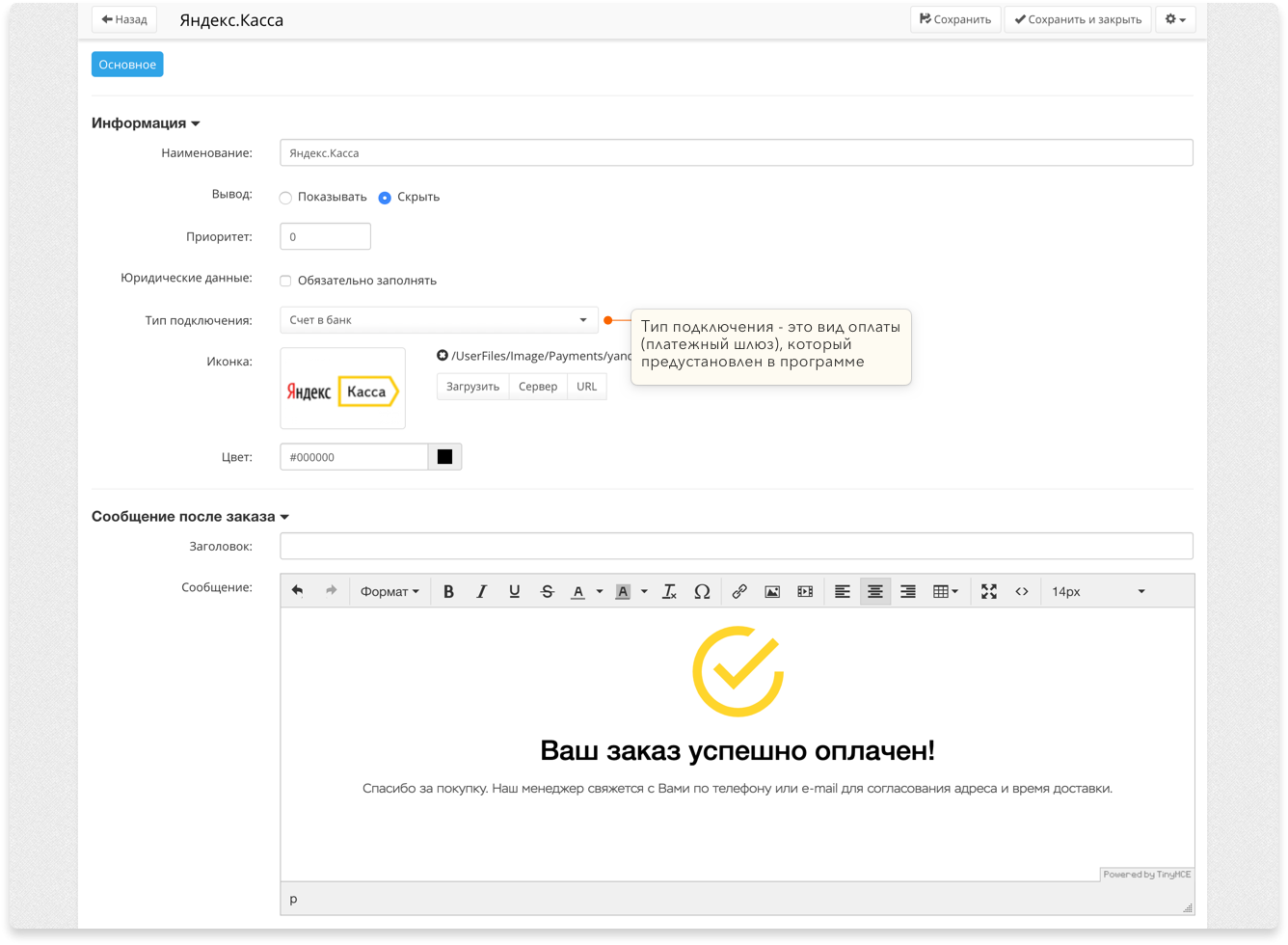Apply the background highlight color button
This screenshot has height=945, width=1288.
(x=623, y=591)
